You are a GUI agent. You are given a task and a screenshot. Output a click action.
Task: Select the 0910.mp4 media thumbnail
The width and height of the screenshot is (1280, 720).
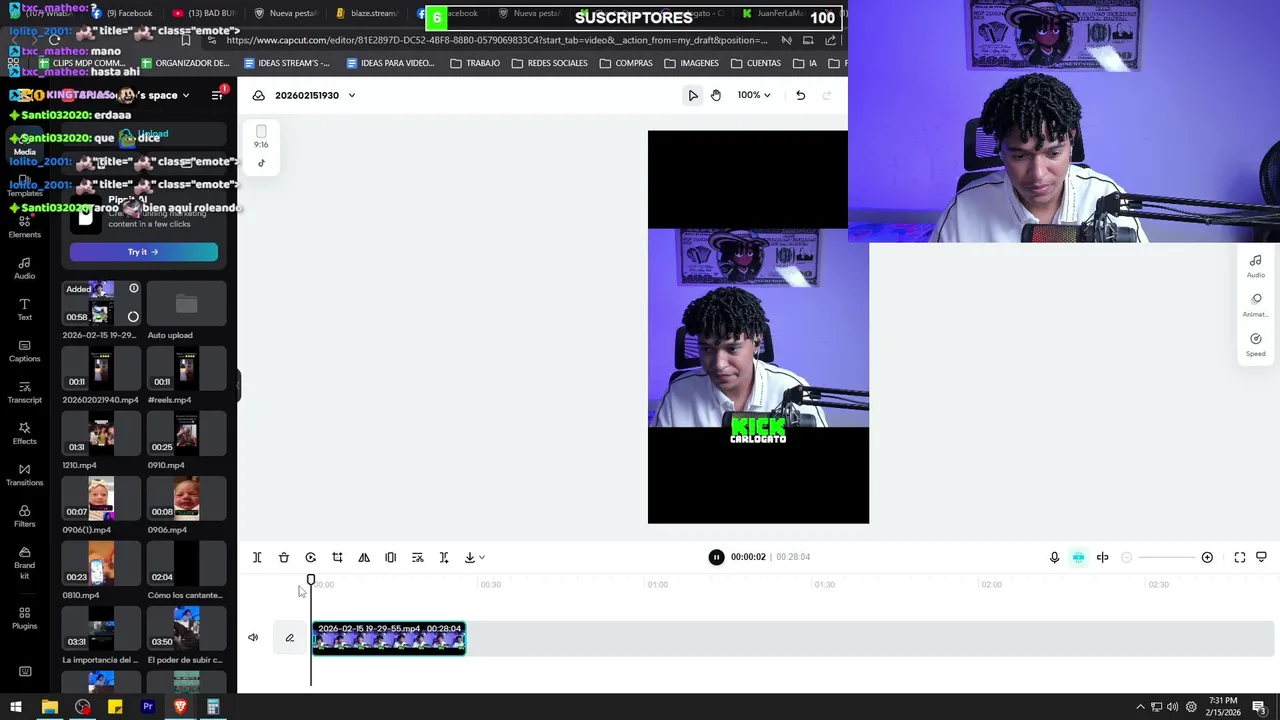click(x=186, y=433)
